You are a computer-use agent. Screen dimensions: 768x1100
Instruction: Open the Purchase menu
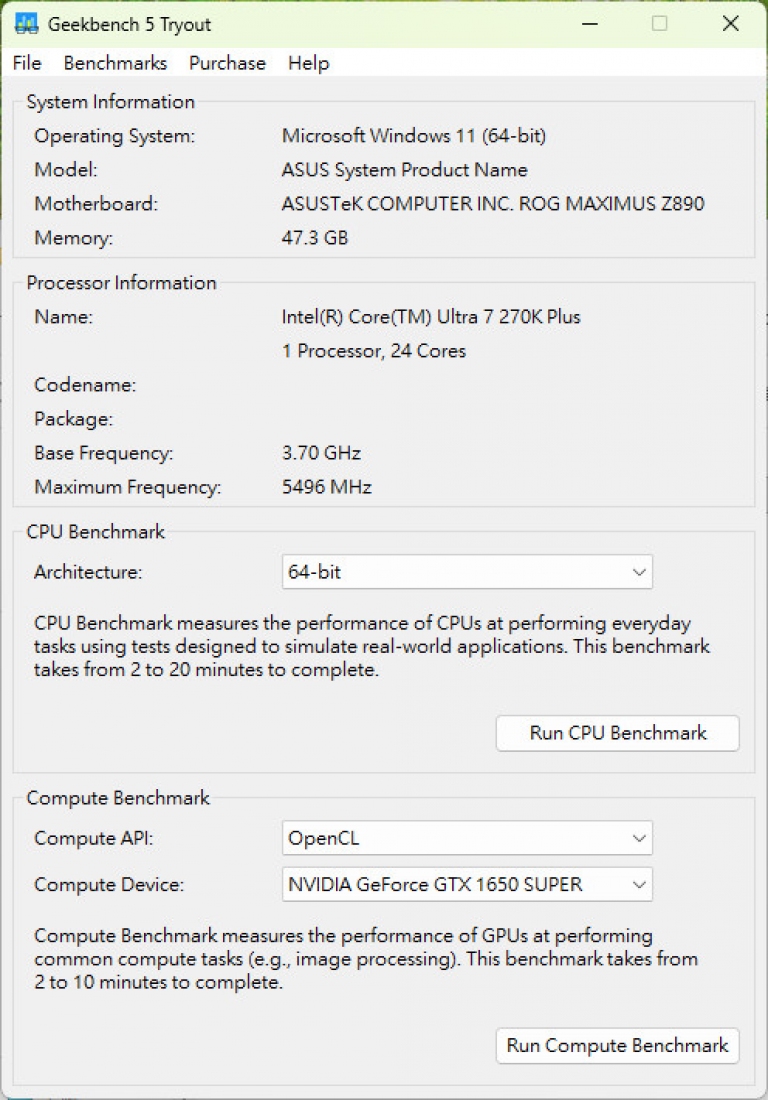coord(227,63)
